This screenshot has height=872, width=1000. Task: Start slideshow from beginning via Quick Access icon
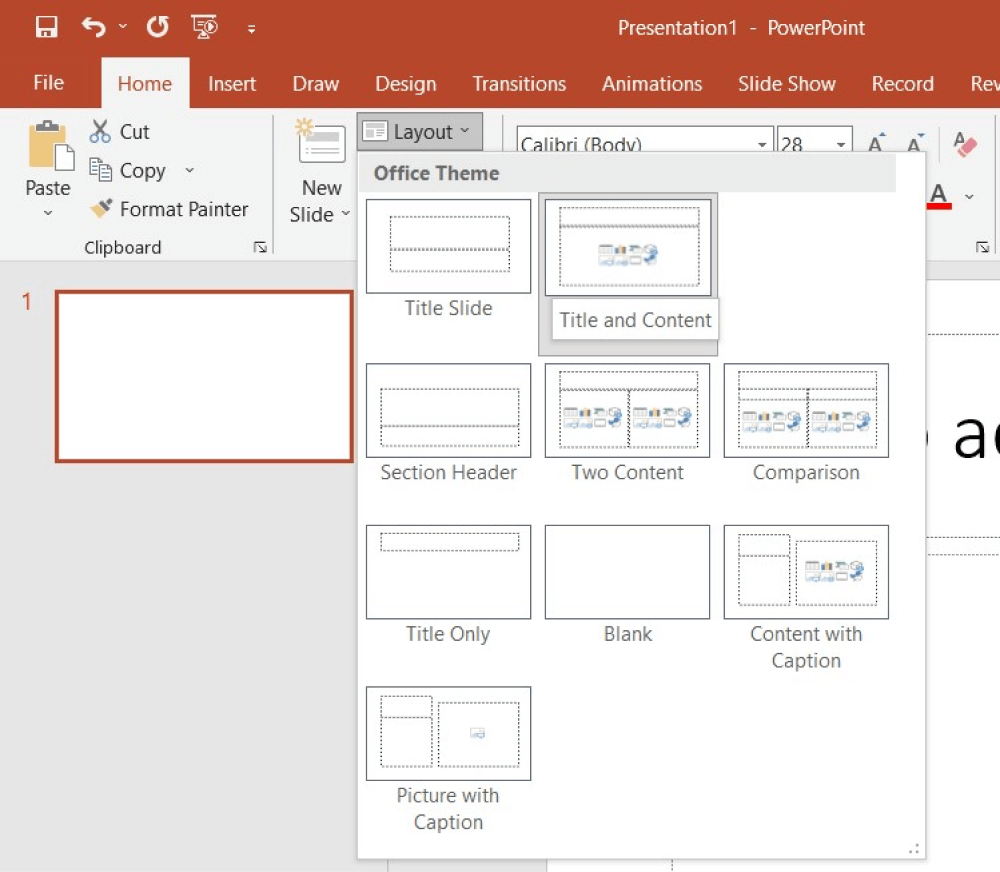[205, 26]
